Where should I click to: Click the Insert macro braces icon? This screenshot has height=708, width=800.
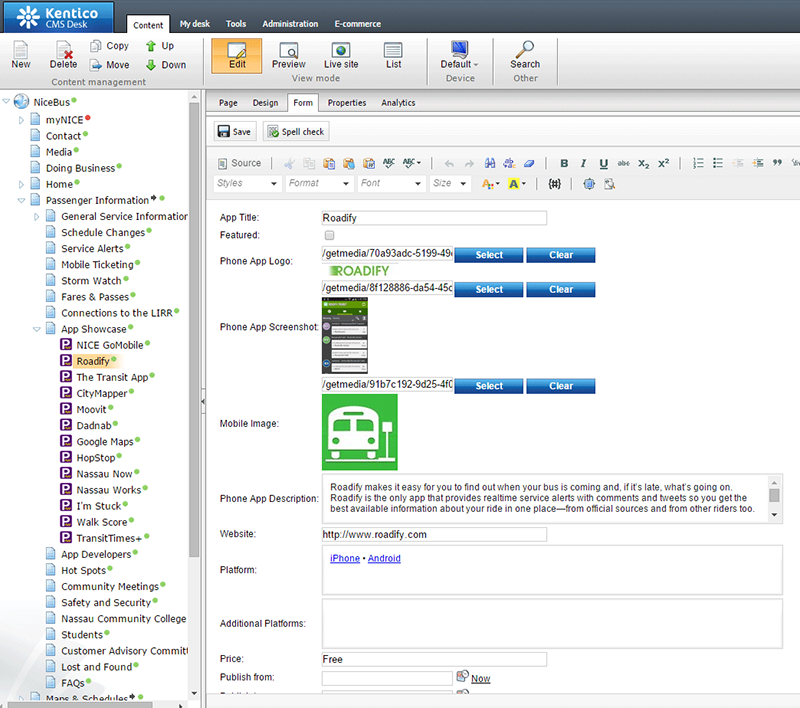(554, 184)
